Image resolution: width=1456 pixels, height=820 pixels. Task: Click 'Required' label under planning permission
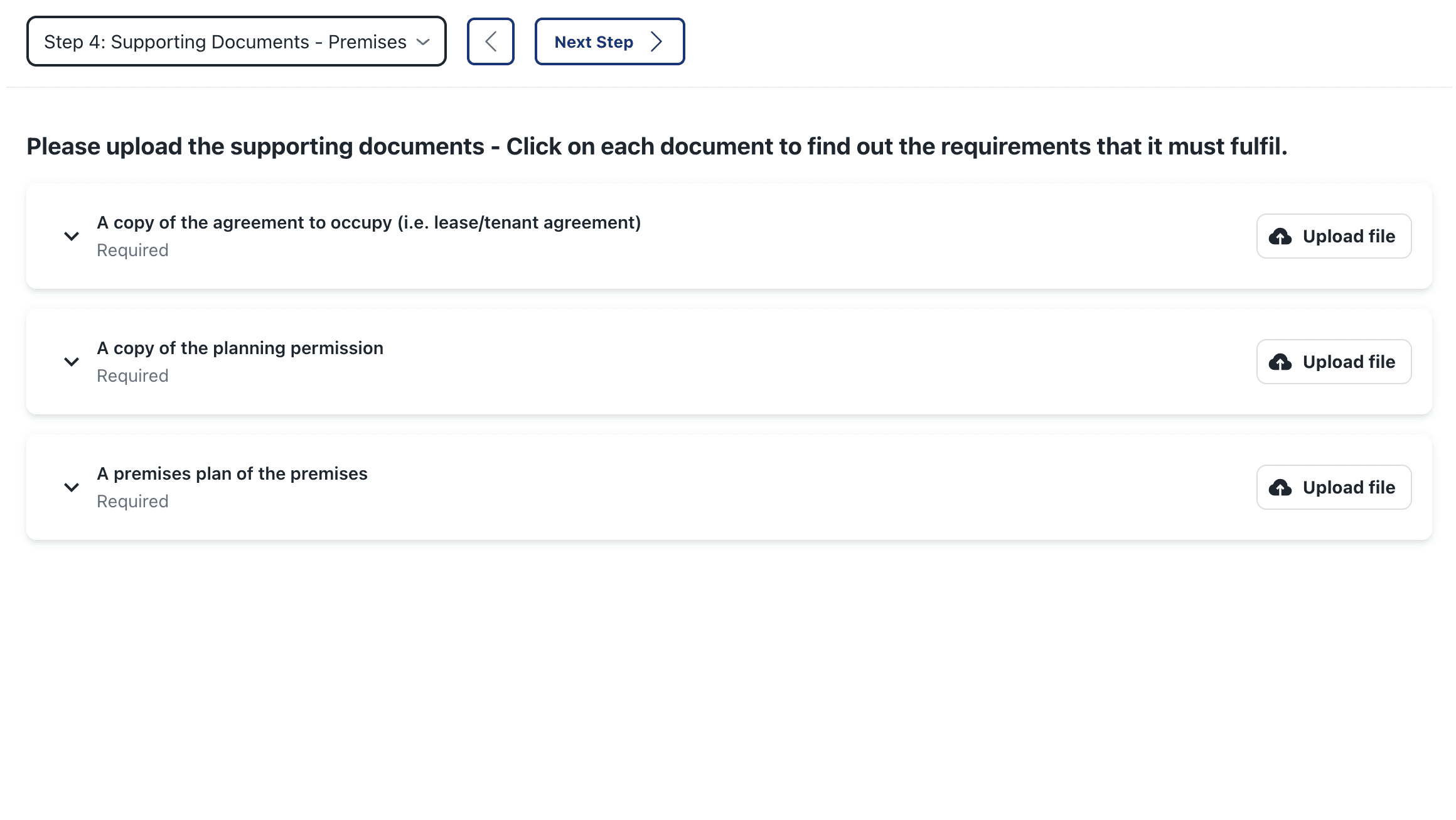tap(132, 375)
